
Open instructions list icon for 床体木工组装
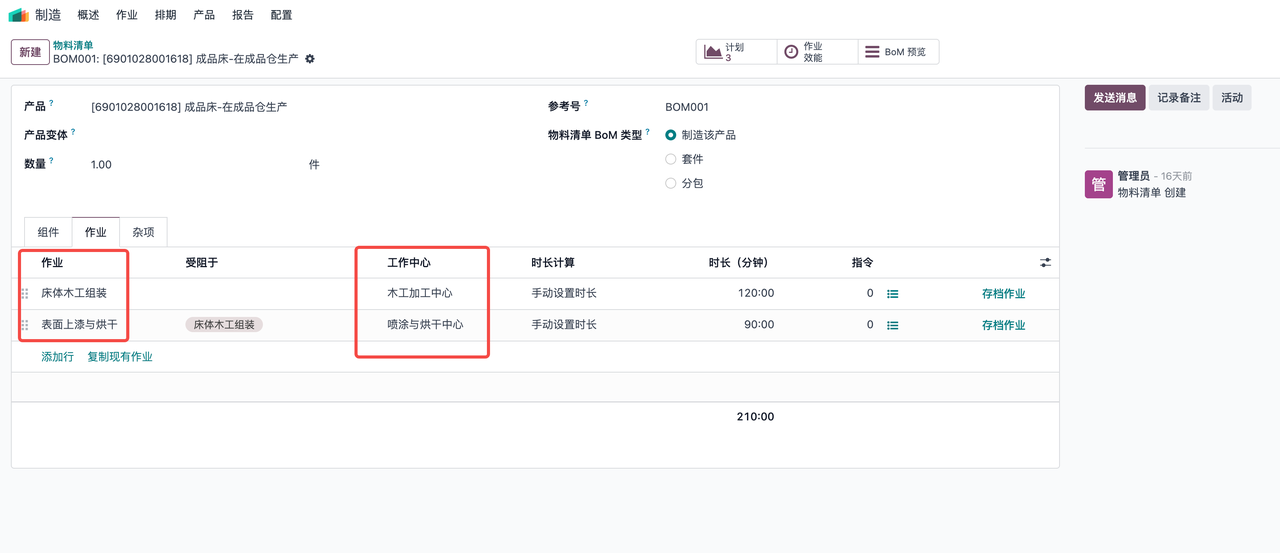[893, 294]
